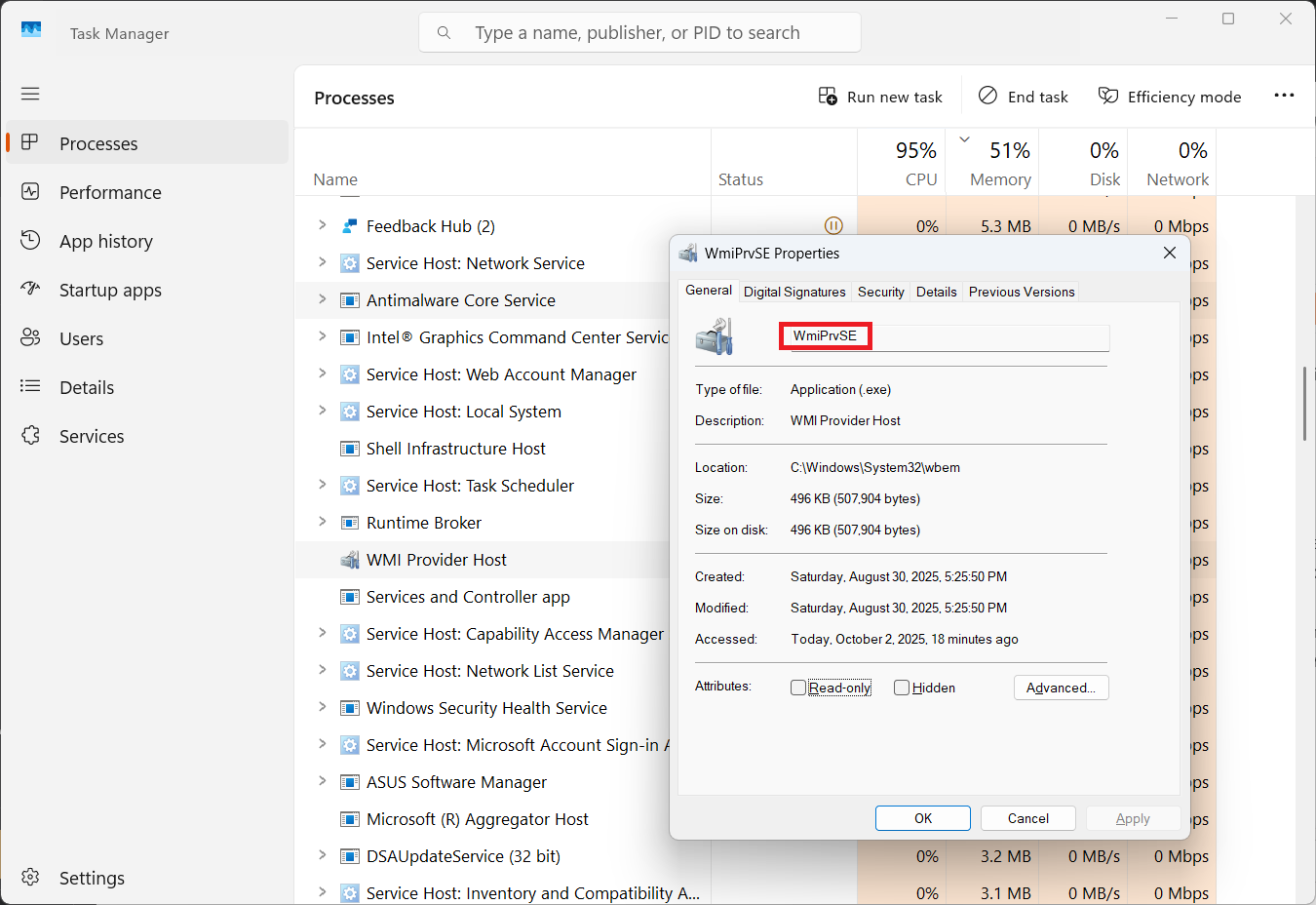Click the Run new task icon
Screen dimensions: 1316x905
[828, 97]
